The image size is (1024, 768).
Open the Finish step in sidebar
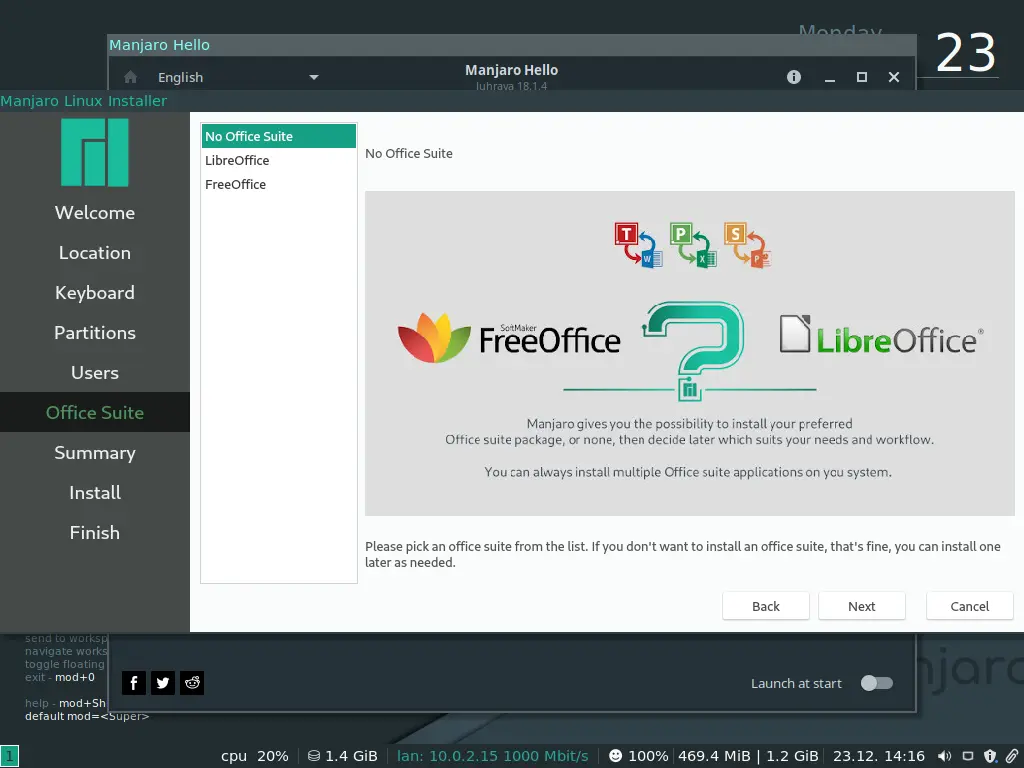(x=95, y=532)
